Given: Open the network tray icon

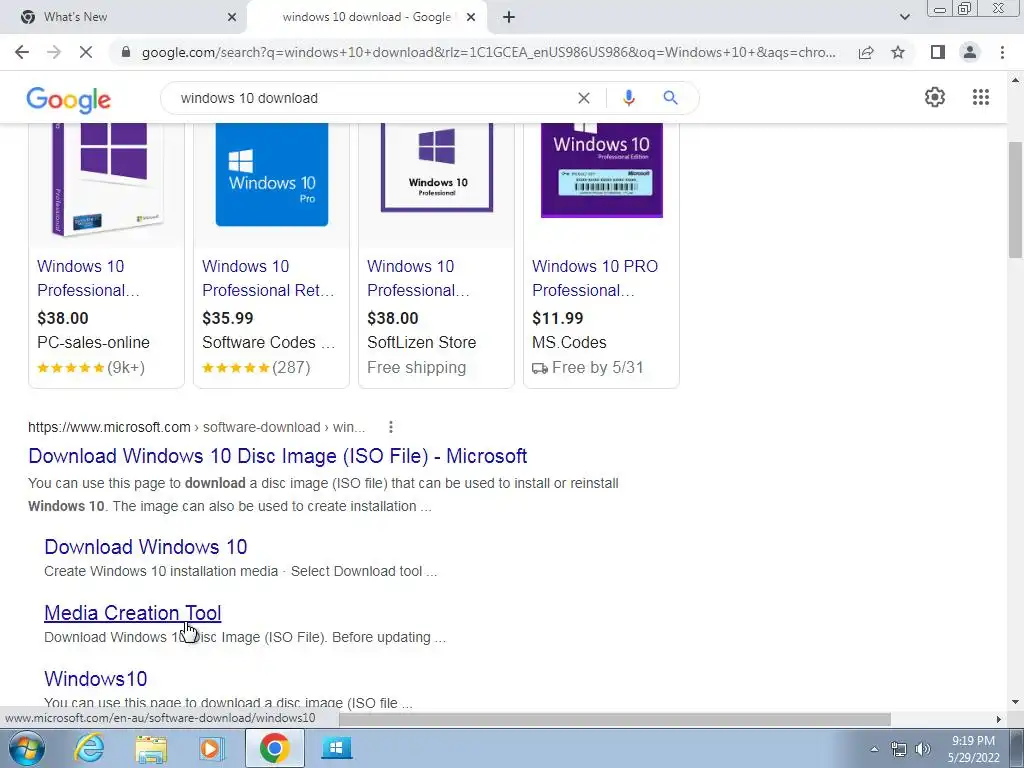Looking at the screenshot, I should 899,749.
